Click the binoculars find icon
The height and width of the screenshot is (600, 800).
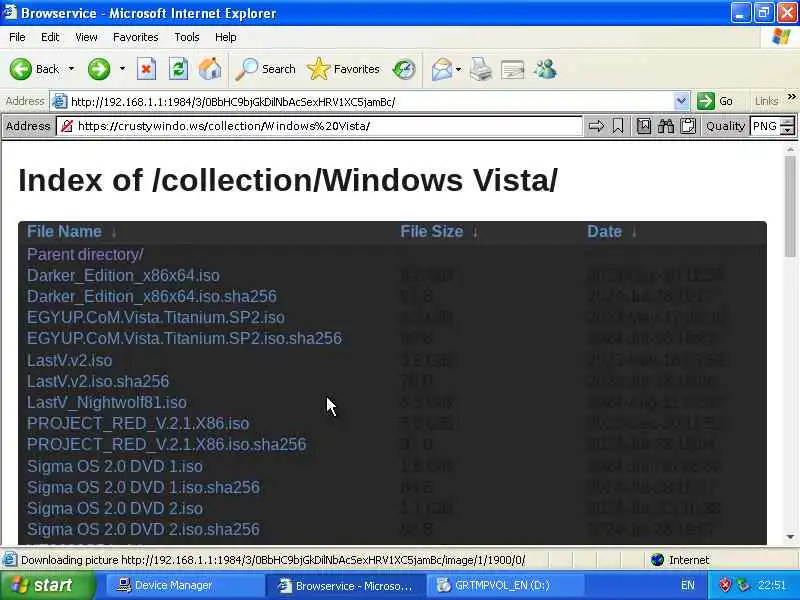(666, 126)
